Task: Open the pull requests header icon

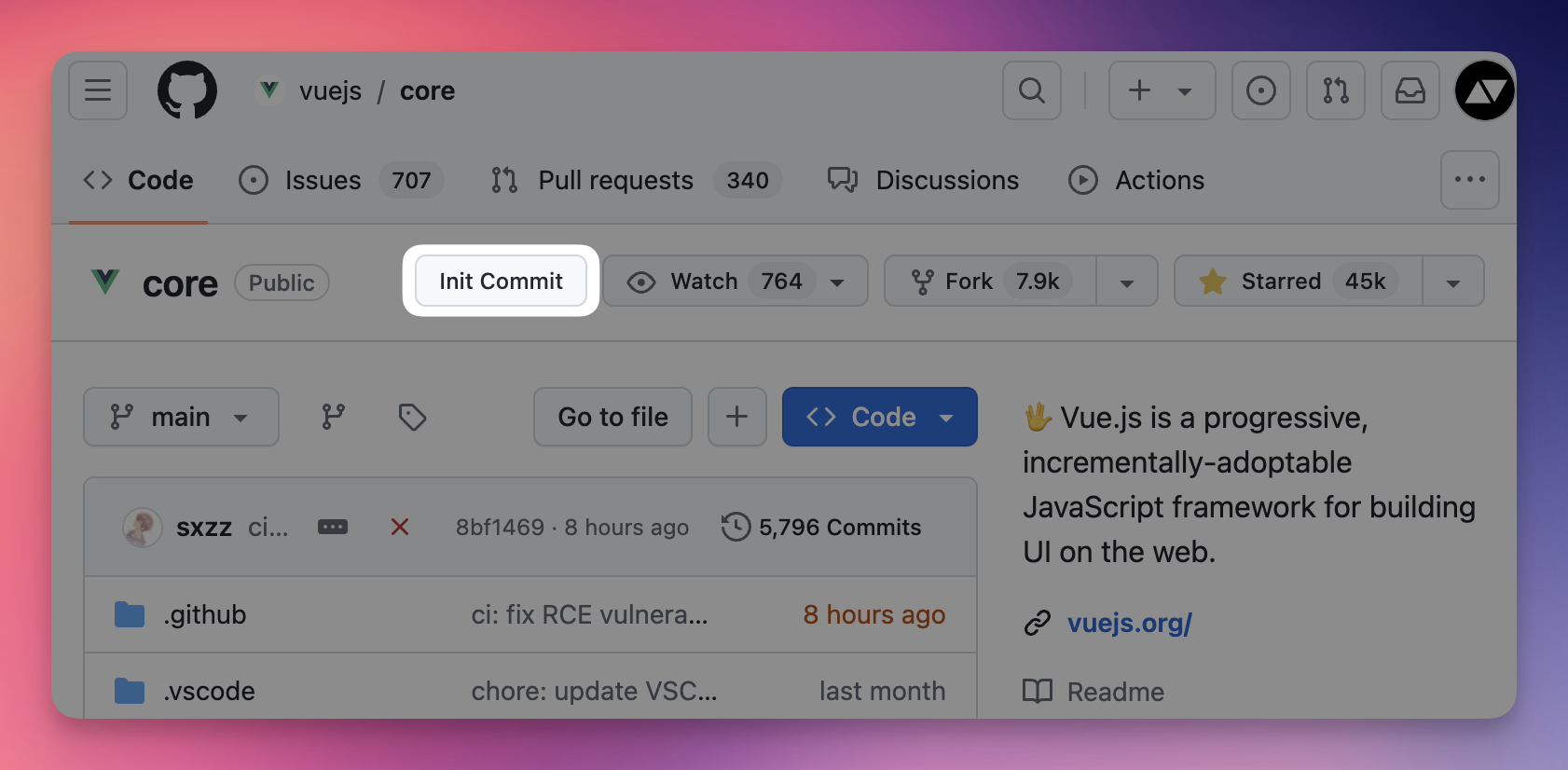Action: click(1335, 90)
